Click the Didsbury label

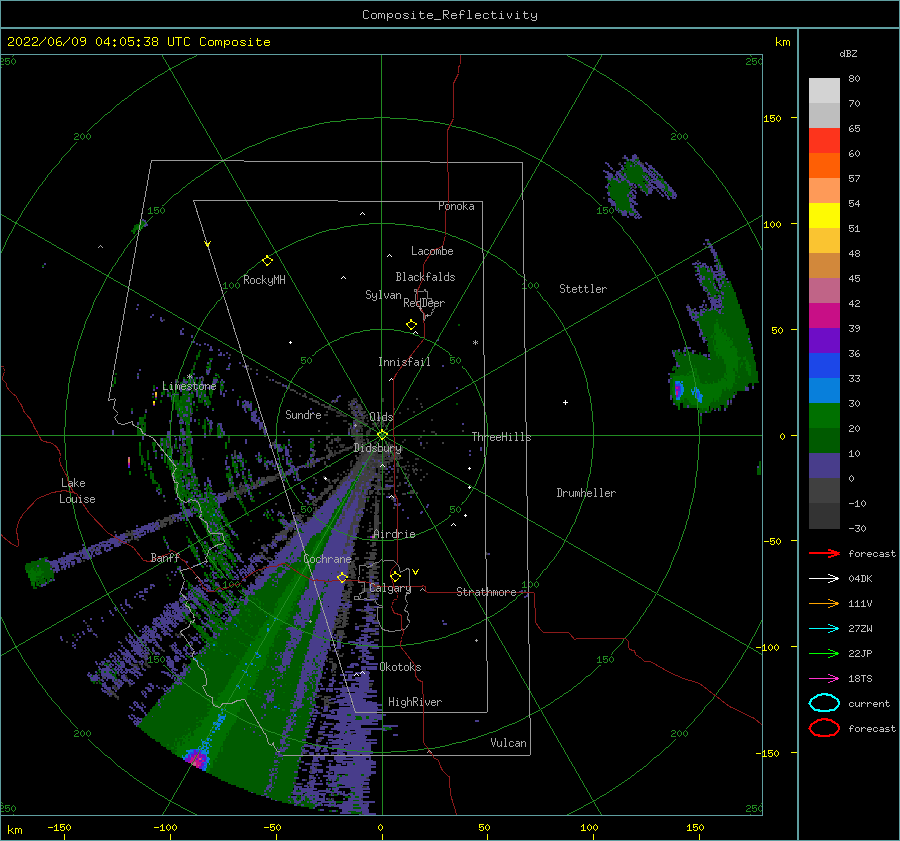(x=377, y=448)
